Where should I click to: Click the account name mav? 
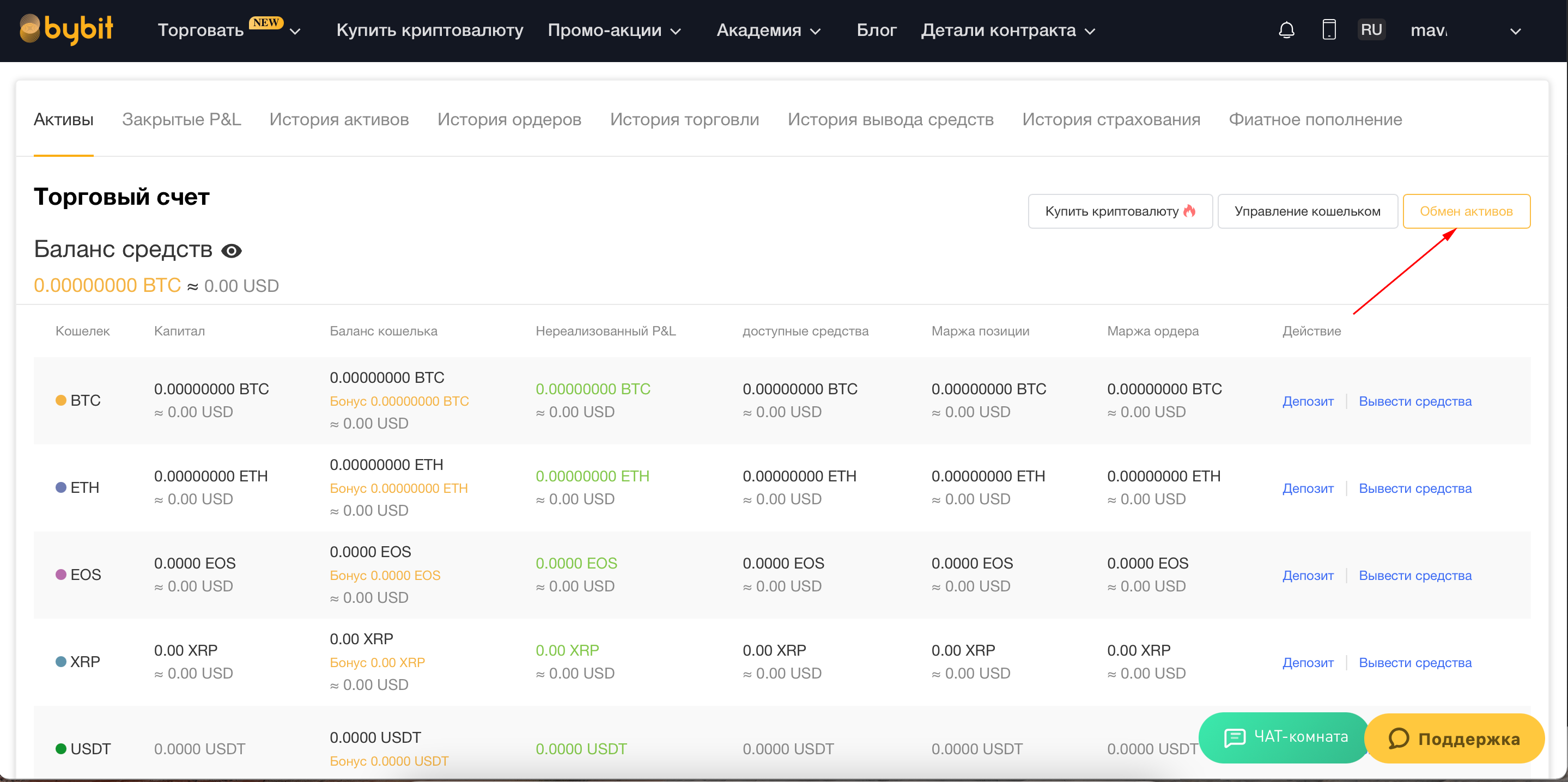pos(1429,30)
